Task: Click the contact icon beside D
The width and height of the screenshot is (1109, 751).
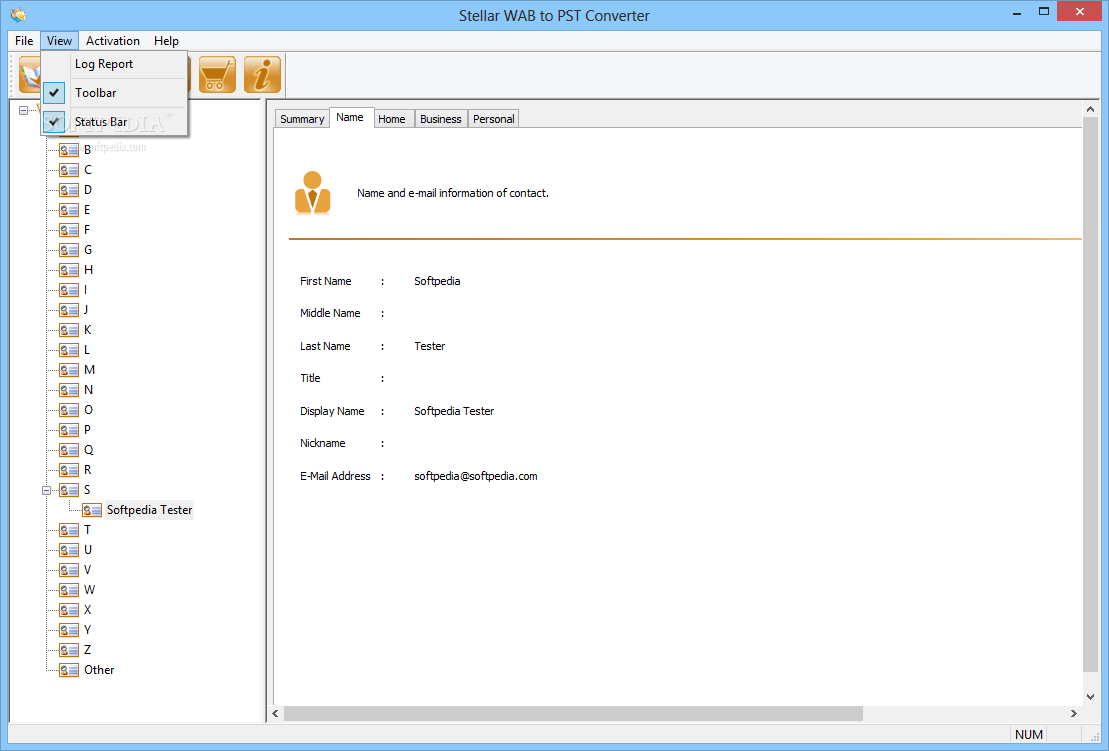Action: coord(69,190)
